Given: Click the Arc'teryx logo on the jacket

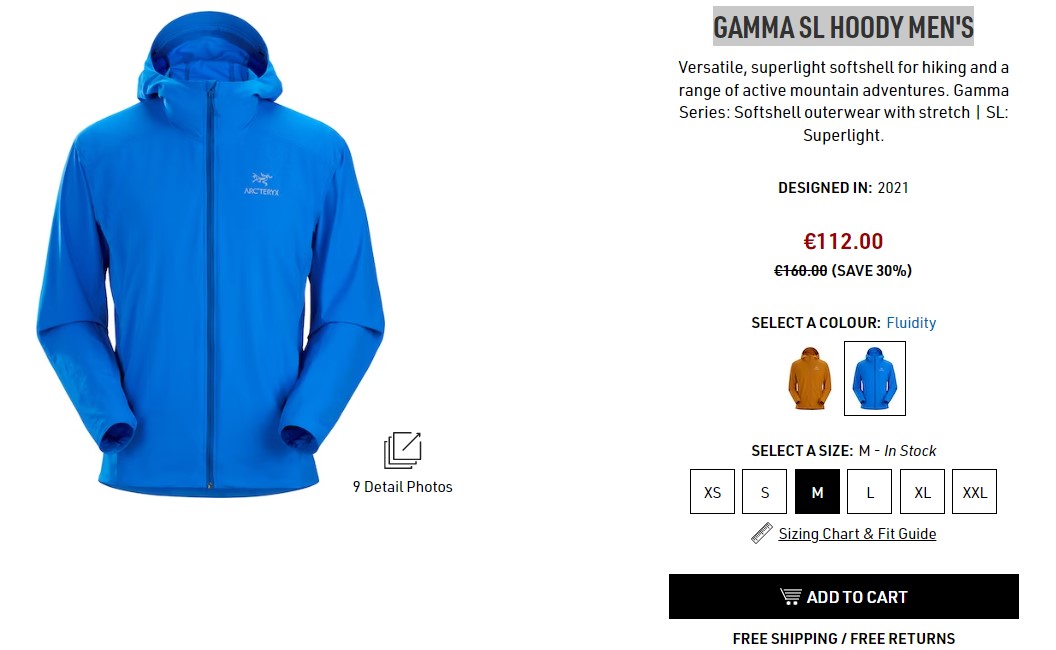Looking at the screenshot, I should 261,184.
